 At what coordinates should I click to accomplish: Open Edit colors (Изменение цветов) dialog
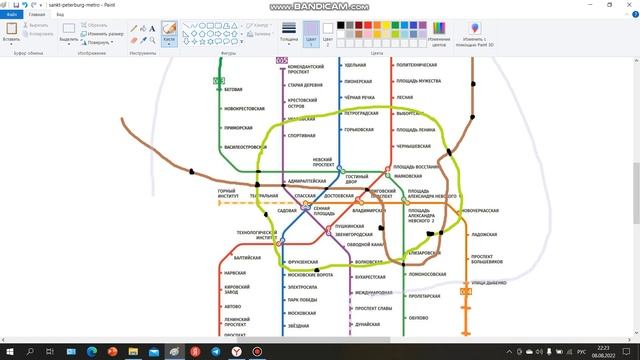tap(439, 34)
